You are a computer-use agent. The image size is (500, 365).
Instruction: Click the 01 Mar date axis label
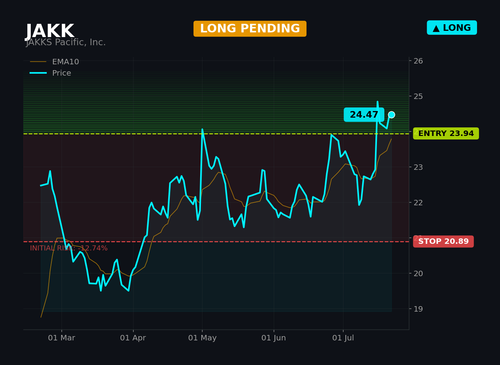pyautogui.click(x=61, y=338)
